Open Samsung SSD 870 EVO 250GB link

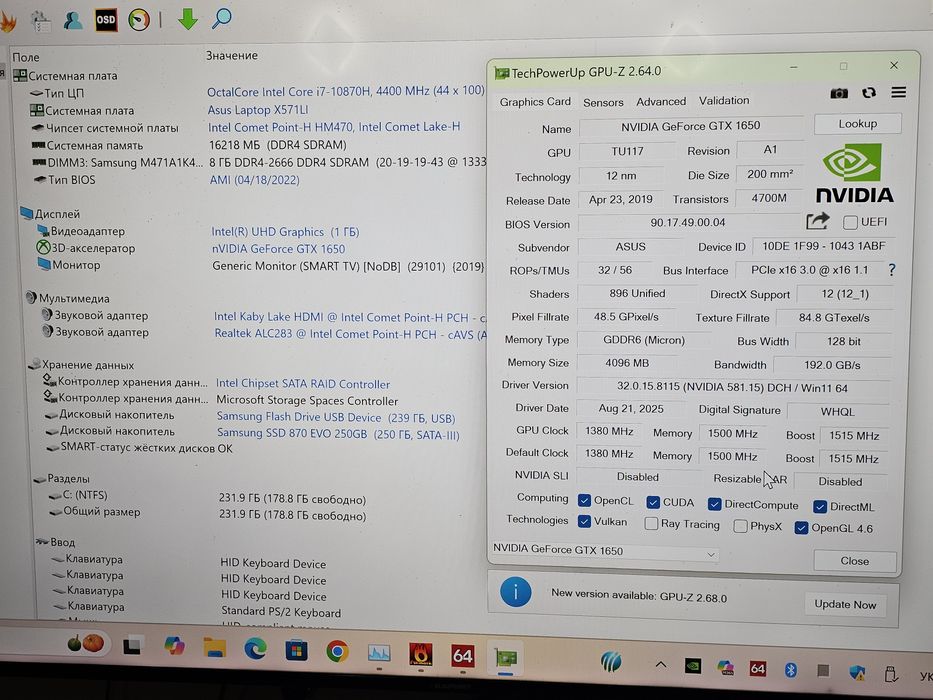click(x=338, y=434)
